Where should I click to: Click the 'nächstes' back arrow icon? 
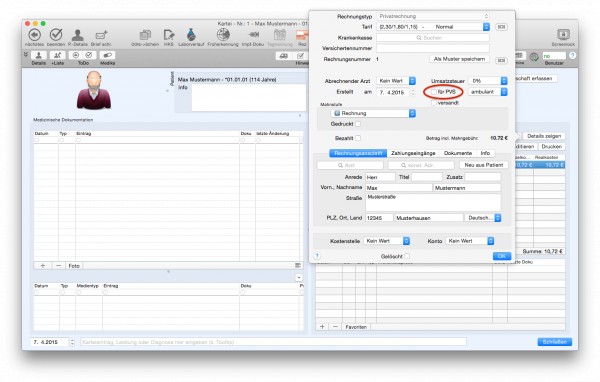pos(35,35)
